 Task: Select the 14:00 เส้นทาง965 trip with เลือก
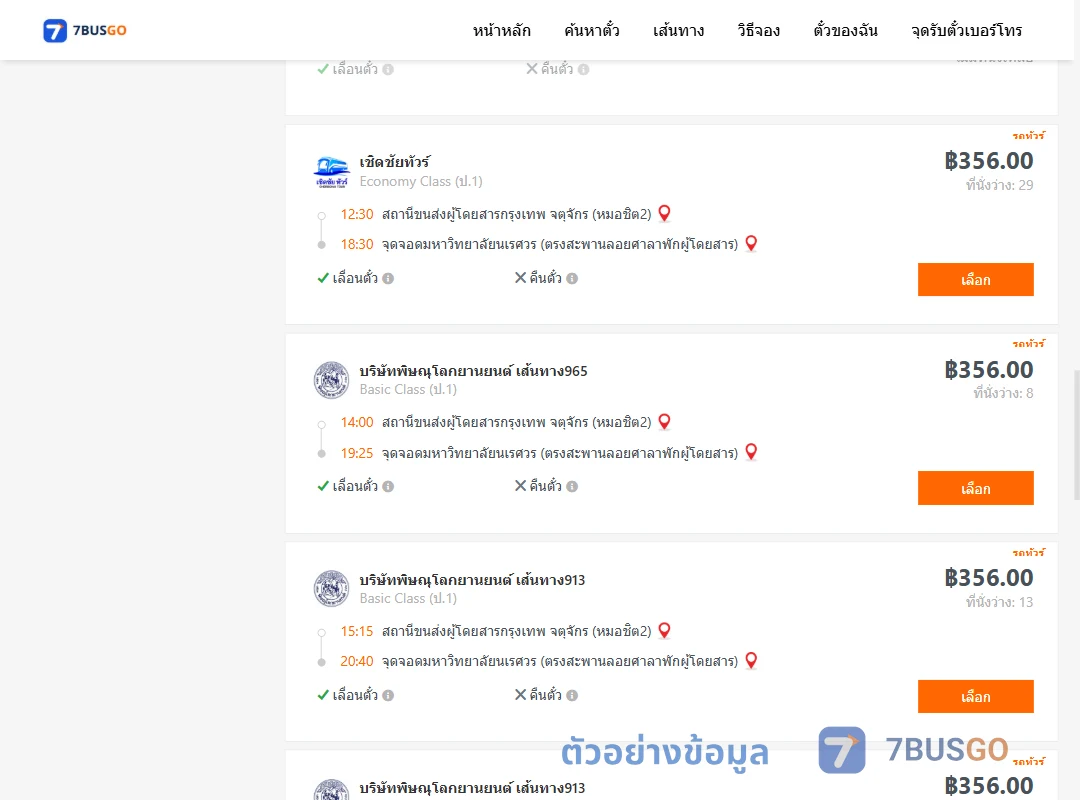pos(975,488)
